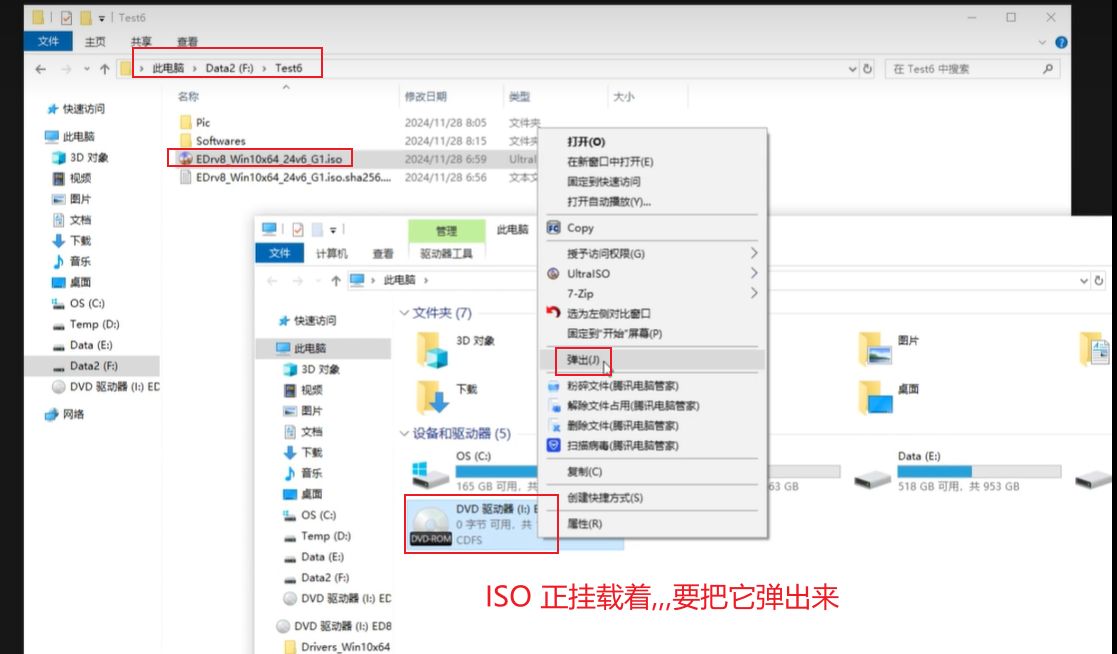Image resolution: width=1117 pixels, height=654 pixels.
Task: Sort by 修改日期 column header
Action: (426, 97)
